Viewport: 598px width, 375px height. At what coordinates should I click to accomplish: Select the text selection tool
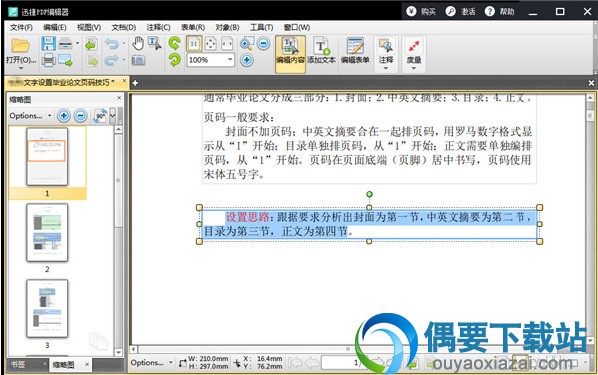pyautogui.click(x=154, y=43)
